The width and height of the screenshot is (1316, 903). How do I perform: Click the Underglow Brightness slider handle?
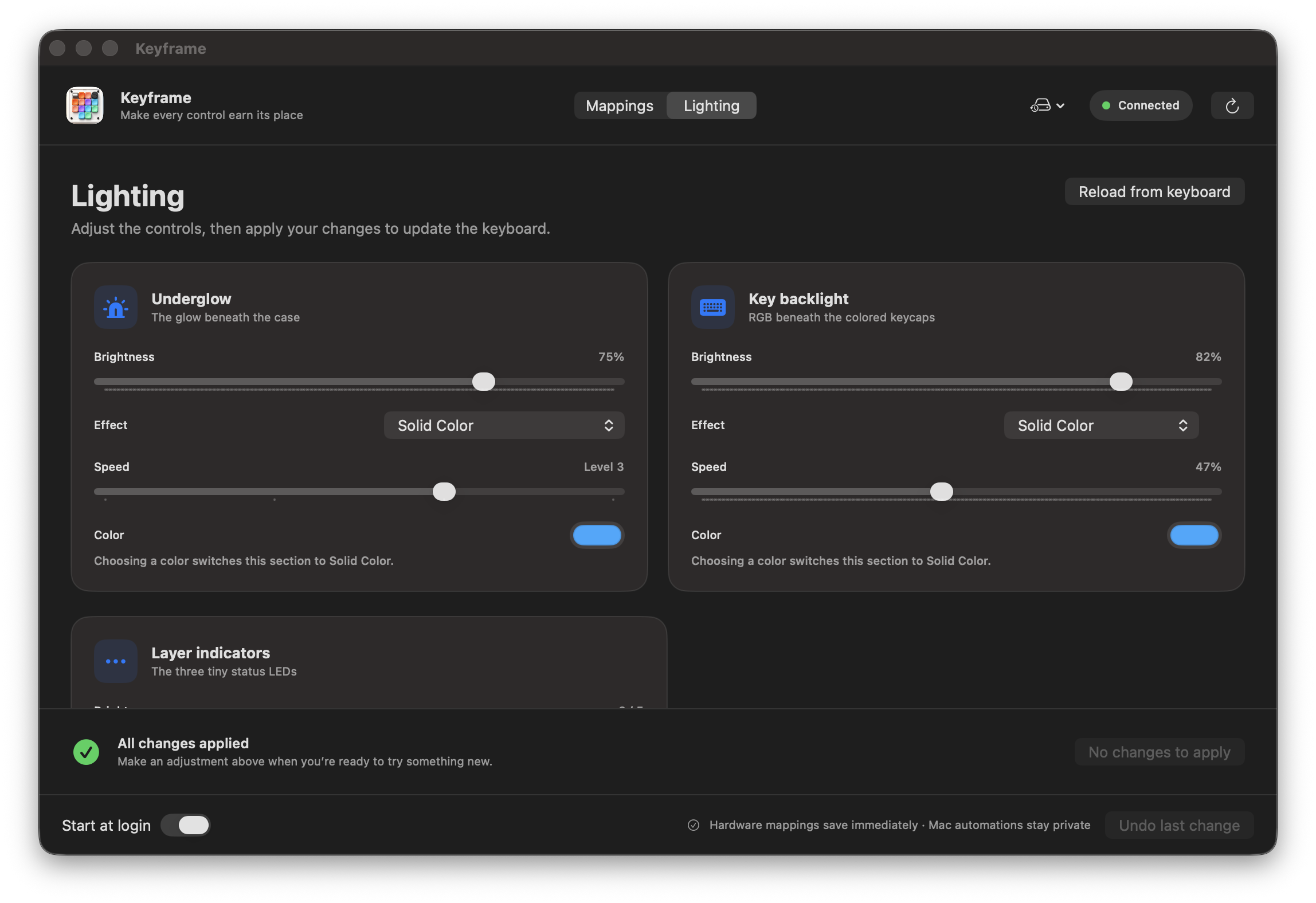click(x=484, y=382)
